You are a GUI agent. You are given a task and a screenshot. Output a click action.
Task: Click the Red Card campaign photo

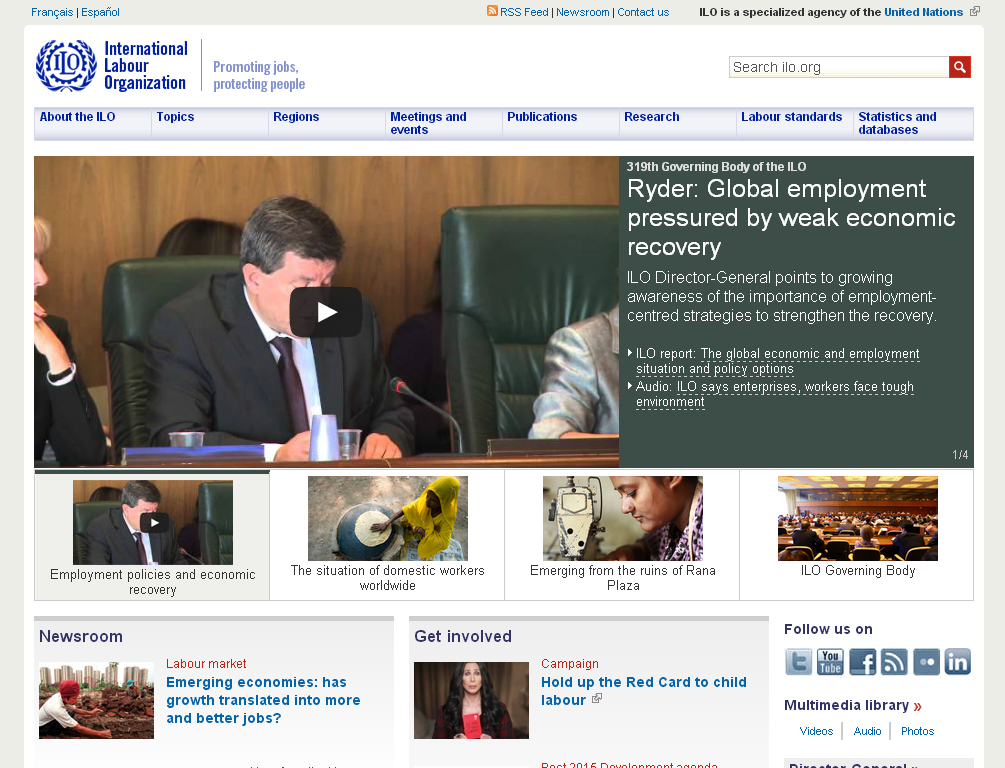click(x=471, y=700)
